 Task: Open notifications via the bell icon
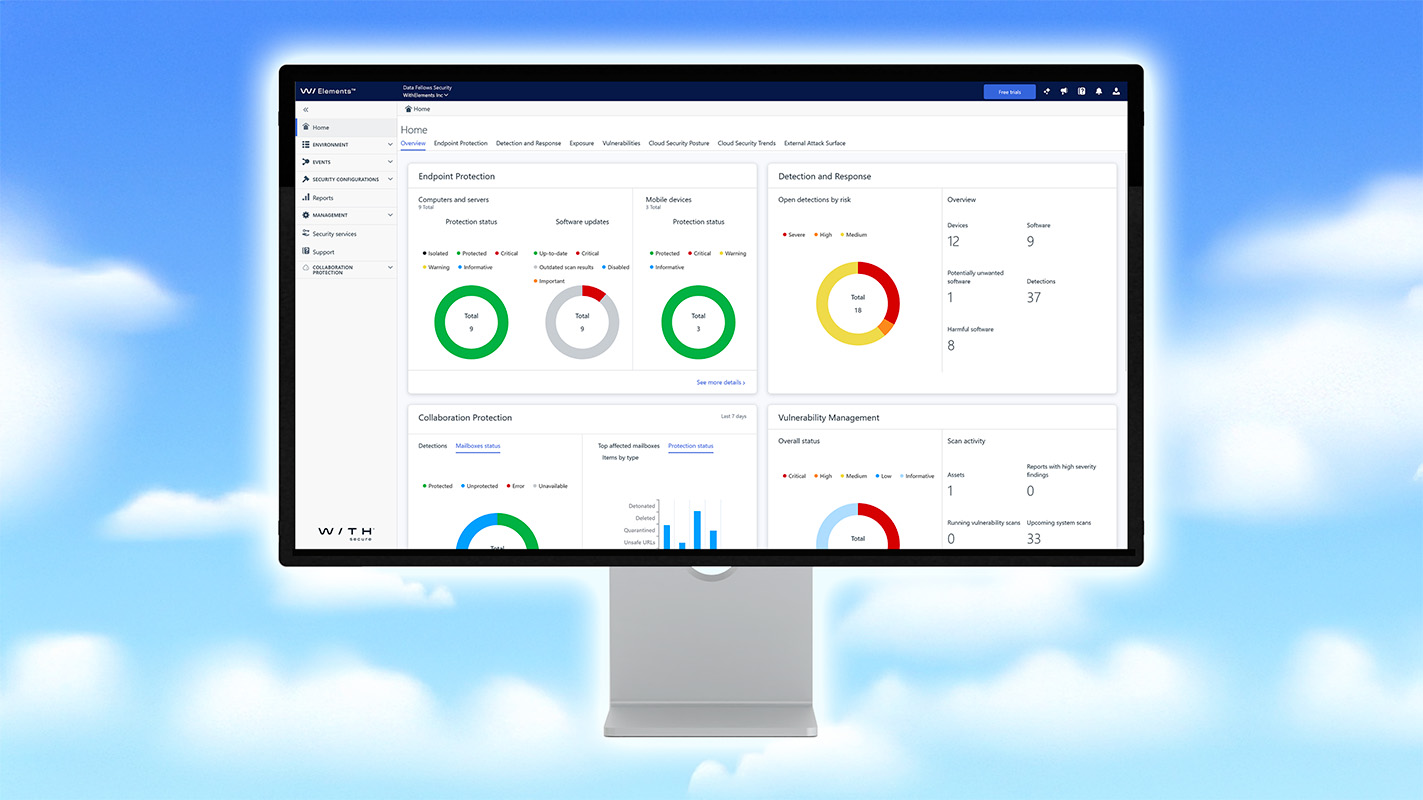[1098, 91]
